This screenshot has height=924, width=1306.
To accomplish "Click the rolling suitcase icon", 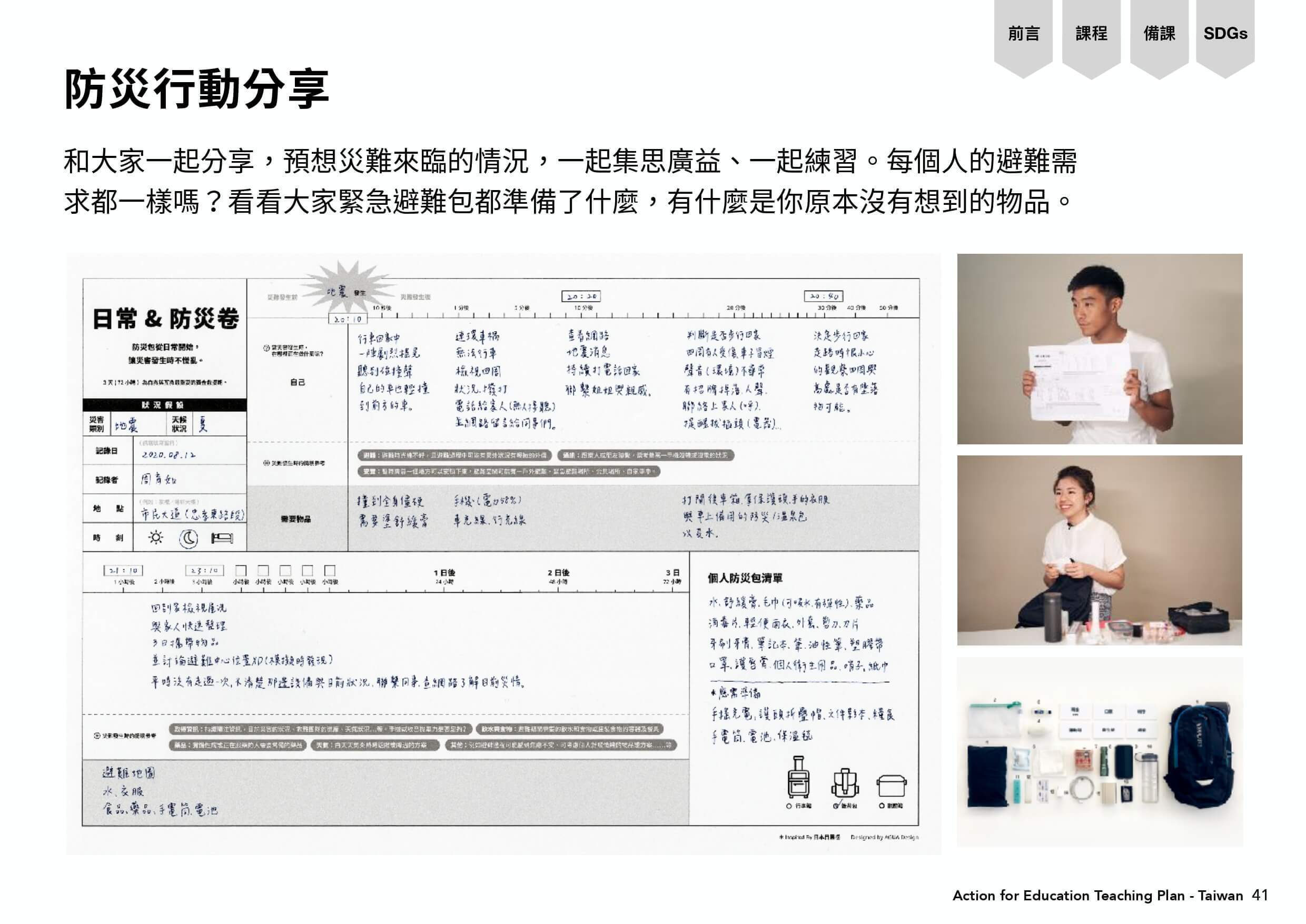I will tap(798, 777).
